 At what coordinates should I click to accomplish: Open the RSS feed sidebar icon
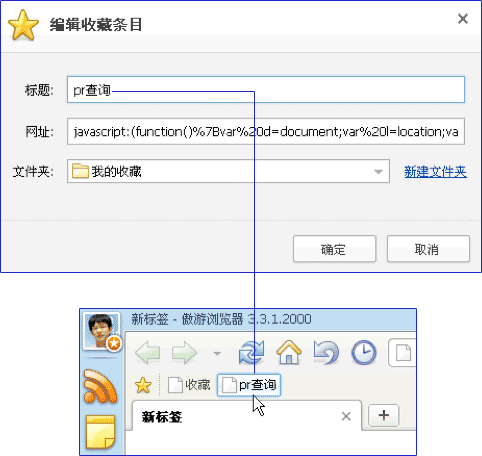click(x=100, y=386)
